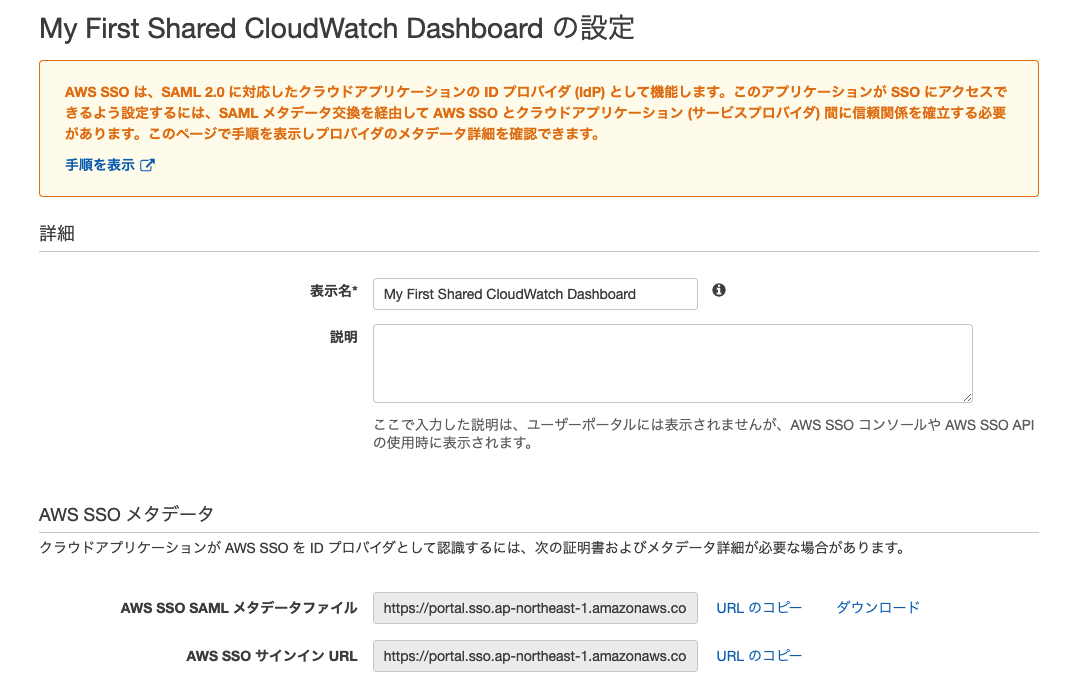Click the AWS SSO メタデータ section heading
Viewport: 1087px width, 686px height.
coord(126,514)
